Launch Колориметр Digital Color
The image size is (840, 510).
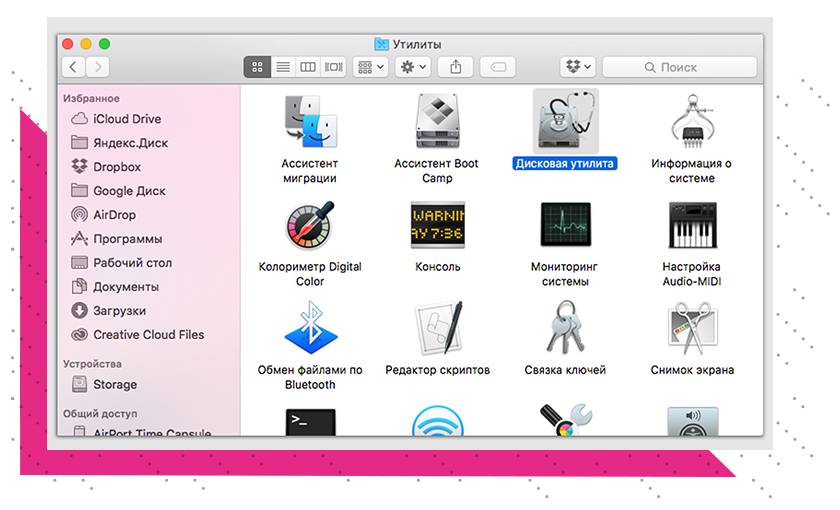[x=310, y=226]
